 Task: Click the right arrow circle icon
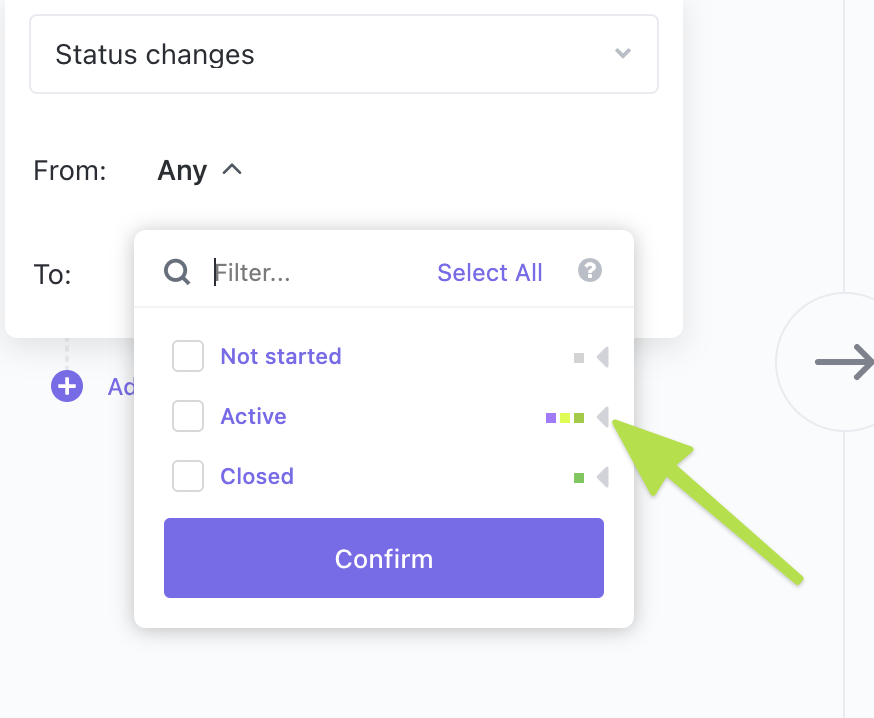click(x=838, y=362)
